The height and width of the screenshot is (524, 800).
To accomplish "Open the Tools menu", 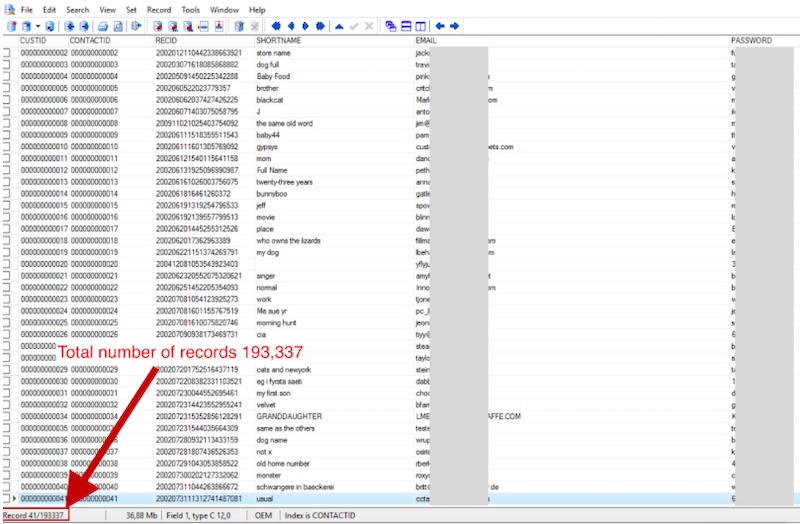I will click(x=191, y=10).
